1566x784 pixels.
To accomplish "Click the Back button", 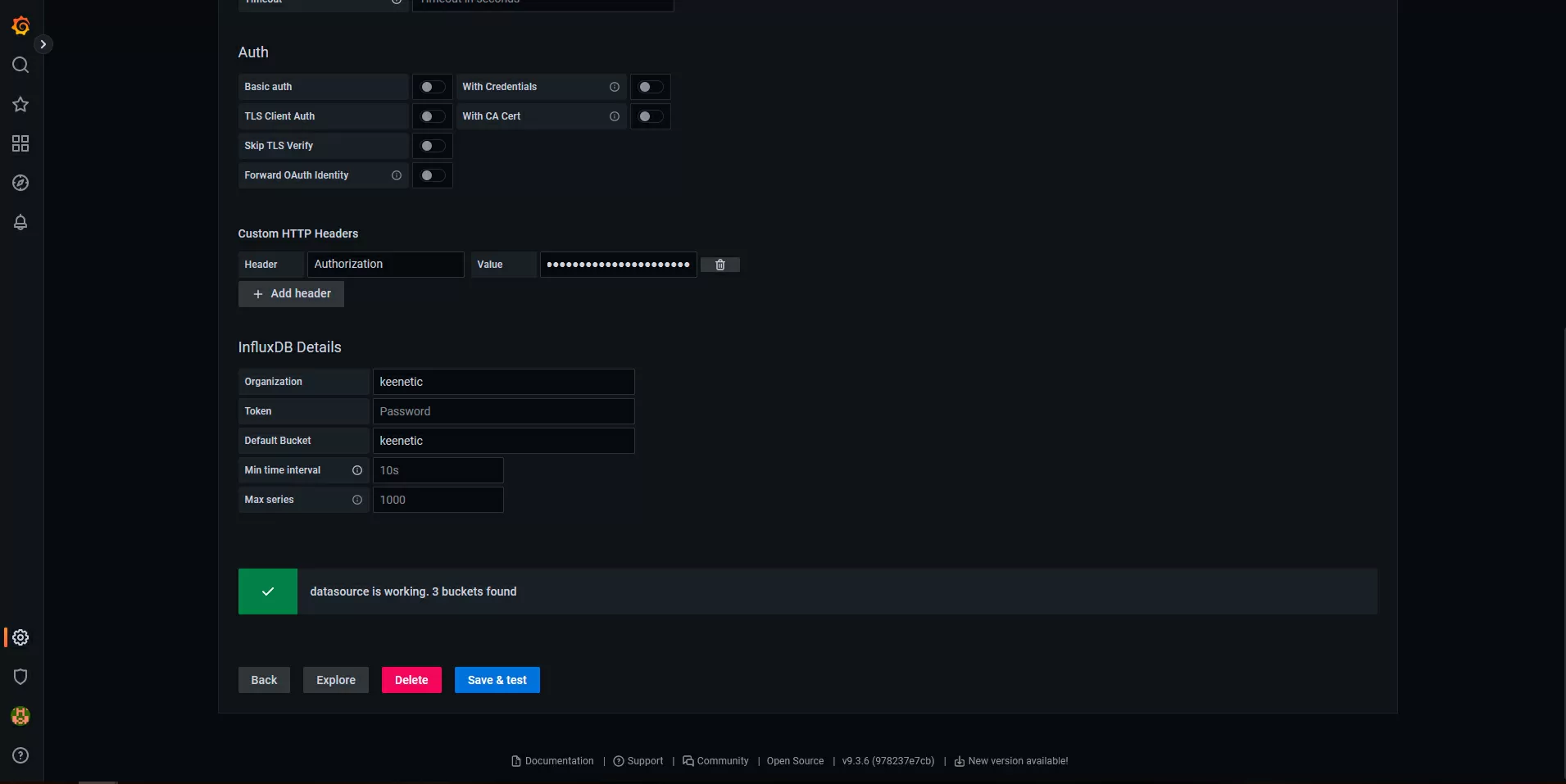I will (264, 680).
